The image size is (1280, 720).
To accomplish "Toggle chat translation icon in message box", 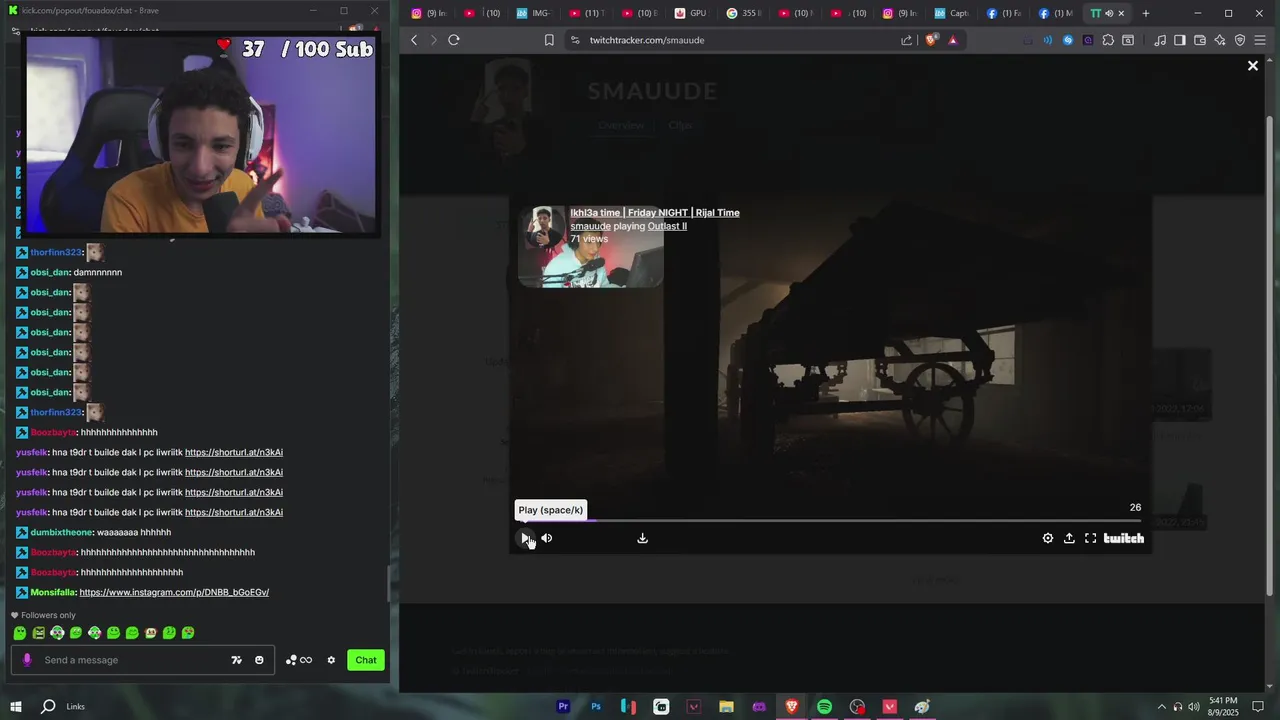I will pyautogui.click(x=237, y=660).
